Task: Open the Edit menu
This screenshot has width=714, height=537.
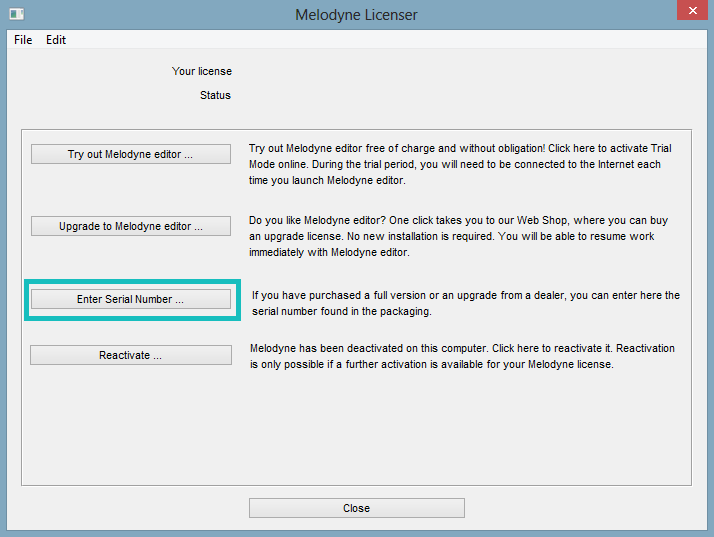Action: click(x=56, y=40)
